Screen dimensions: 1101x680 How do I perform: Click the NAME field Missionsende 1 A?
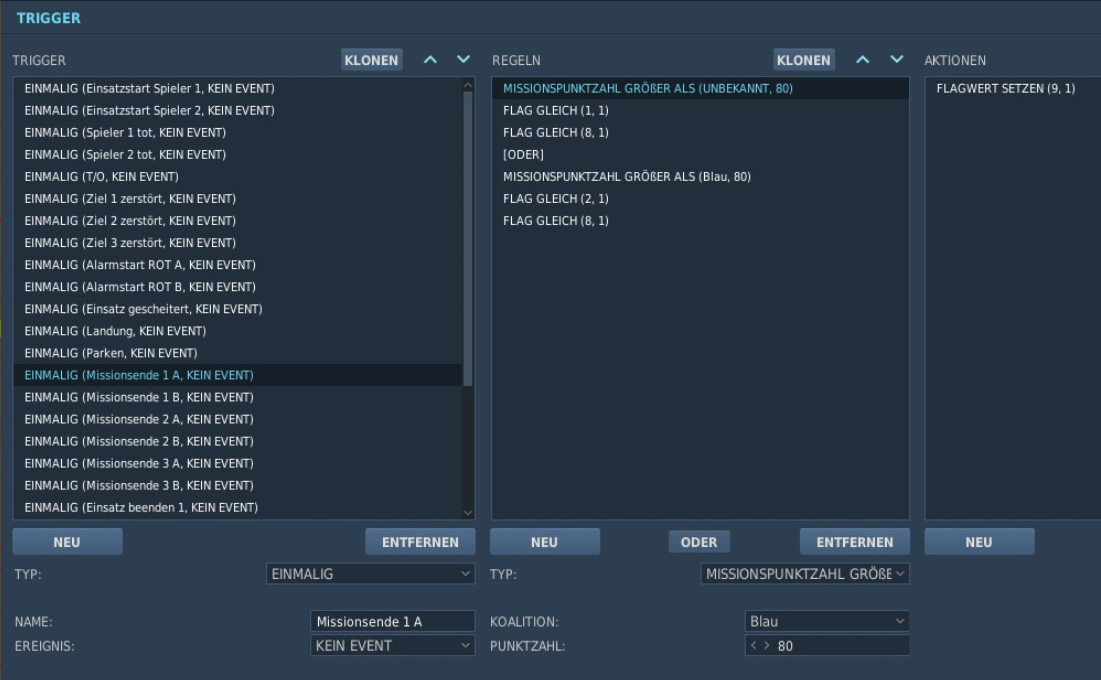pos(393,621)
